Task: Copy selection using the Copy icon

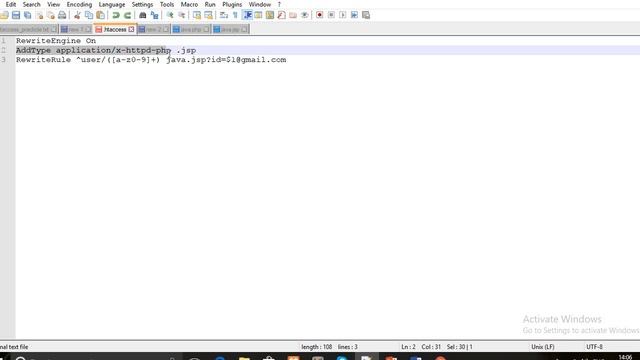Action: click(89, 15)
